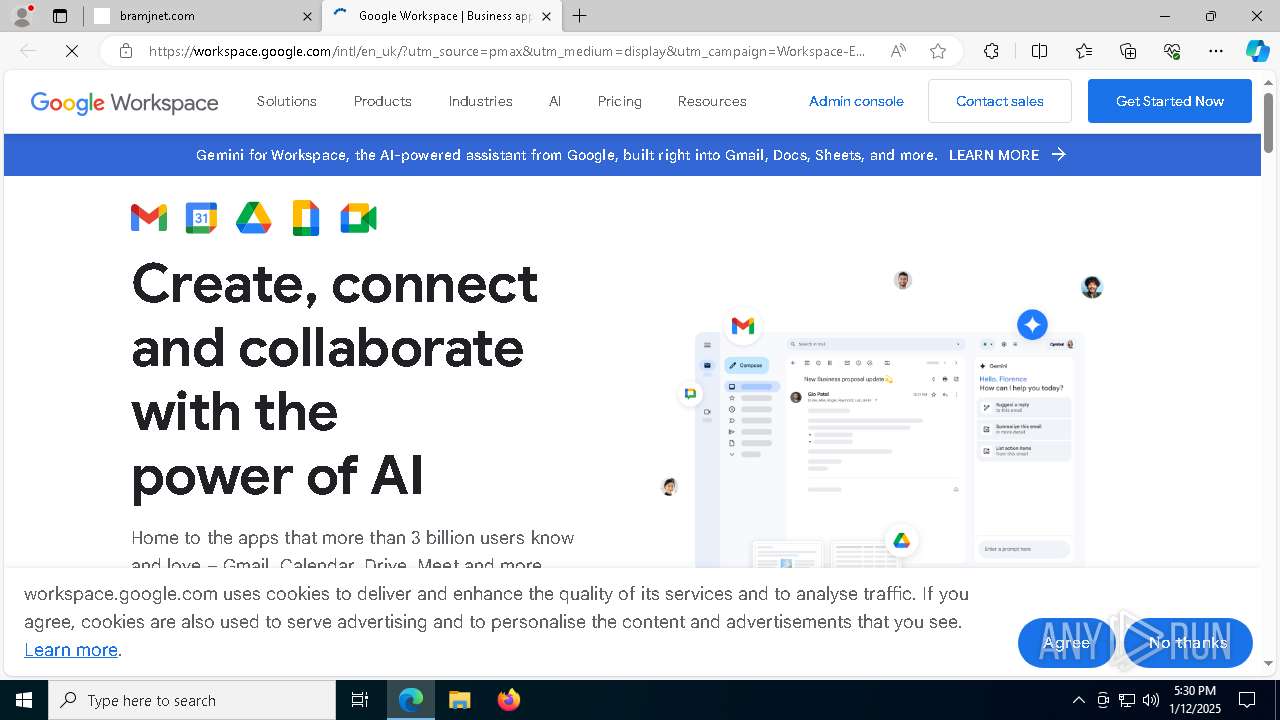Add this page to favorites star icon
Screen dimensions: 1280x720
[938, 51]
